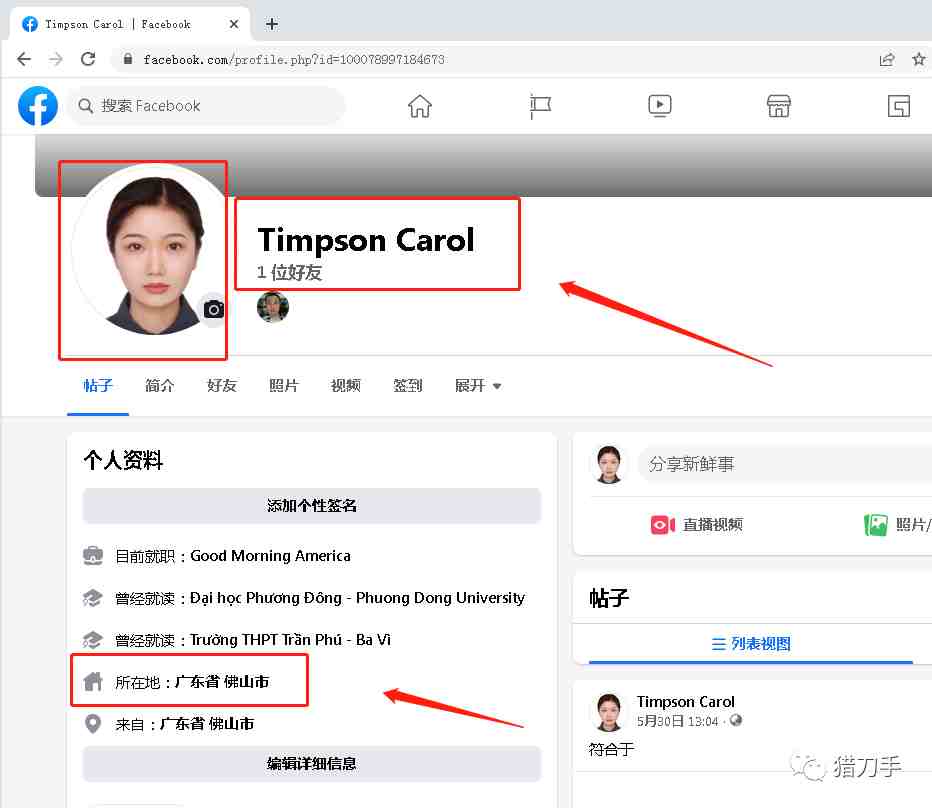Expand the 展开 dropdown menu

pos(477,386)
